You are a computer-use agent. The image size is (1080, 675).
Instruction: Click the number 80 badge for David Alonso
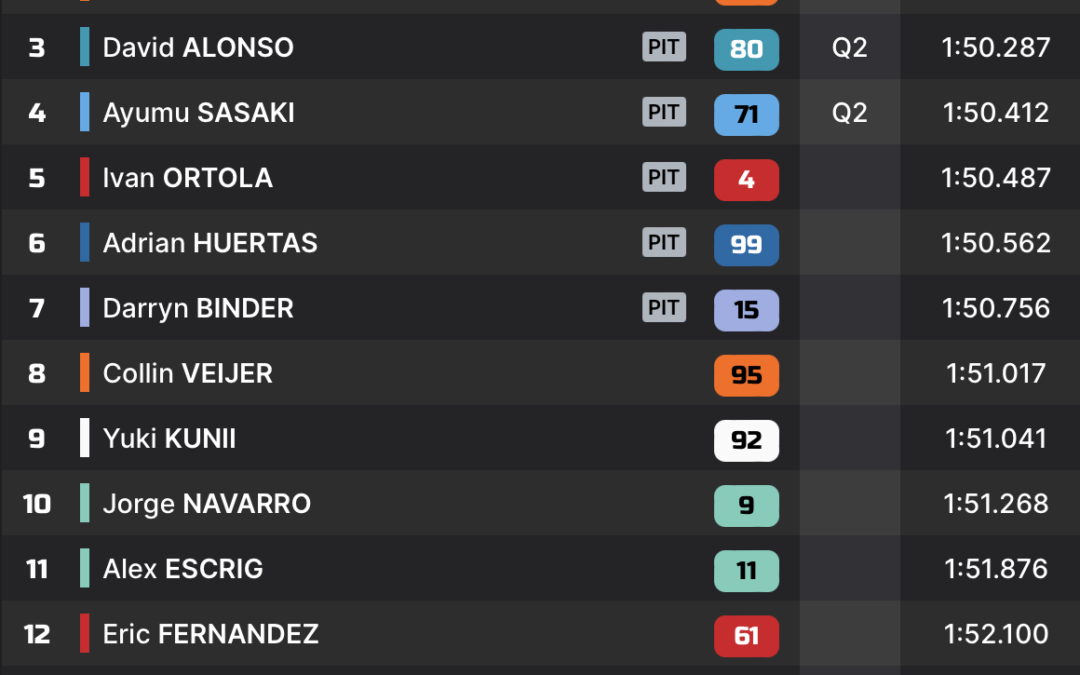pyautogui.click(x=747, y=49)
